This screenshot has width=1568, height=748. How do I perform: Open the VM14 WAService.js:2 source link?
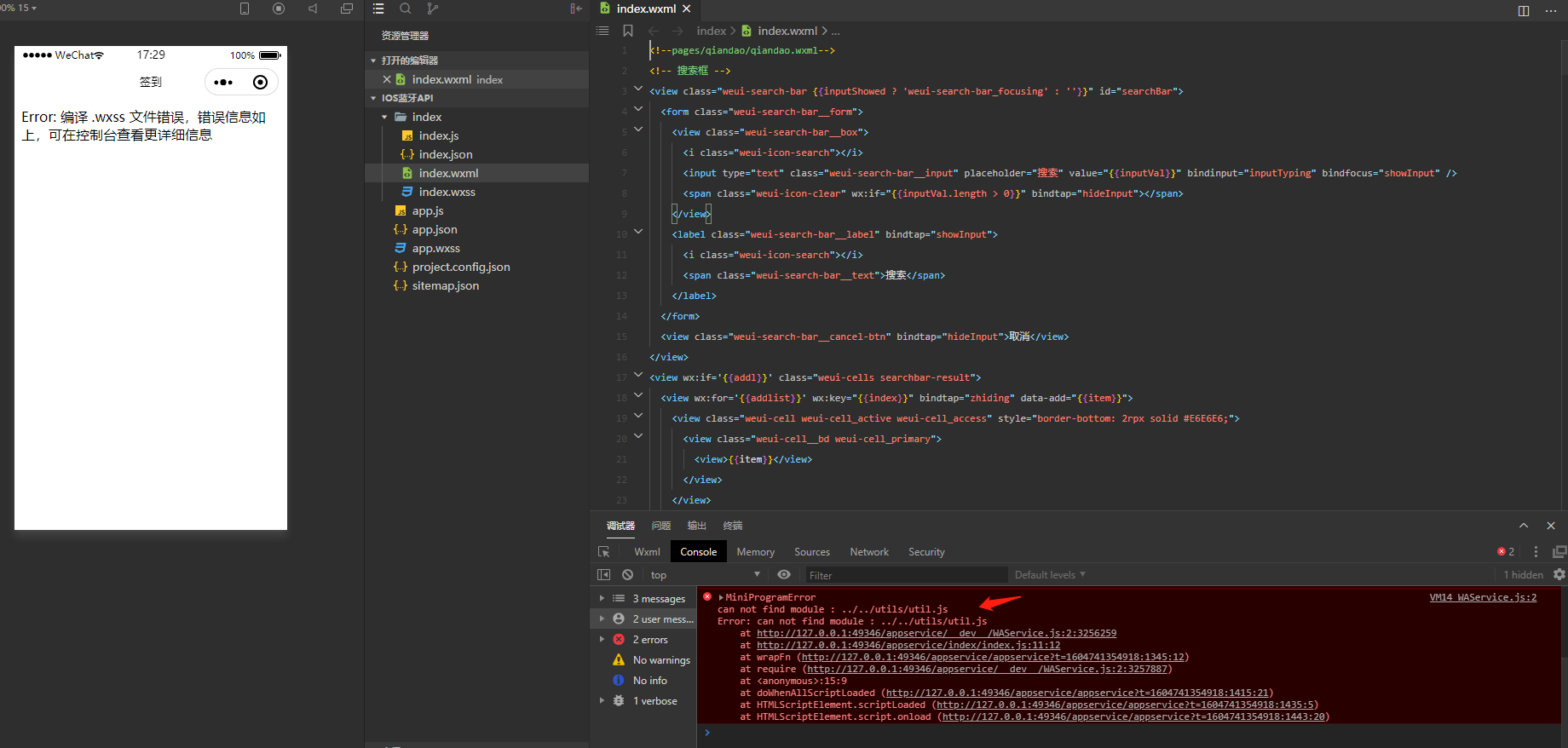(x=1483, y=597)
